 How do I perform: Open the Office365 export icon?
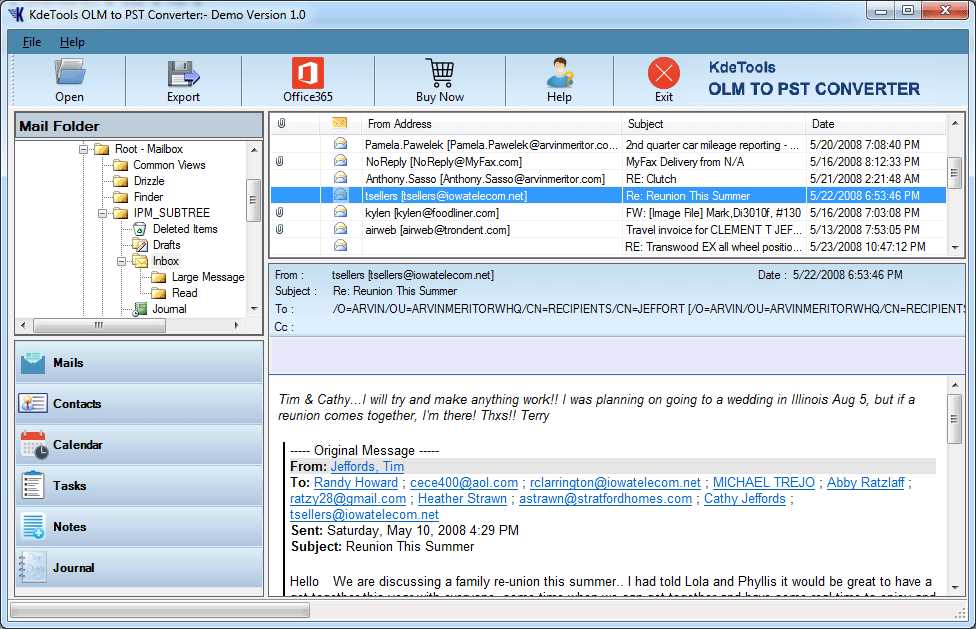coord(307,73)
